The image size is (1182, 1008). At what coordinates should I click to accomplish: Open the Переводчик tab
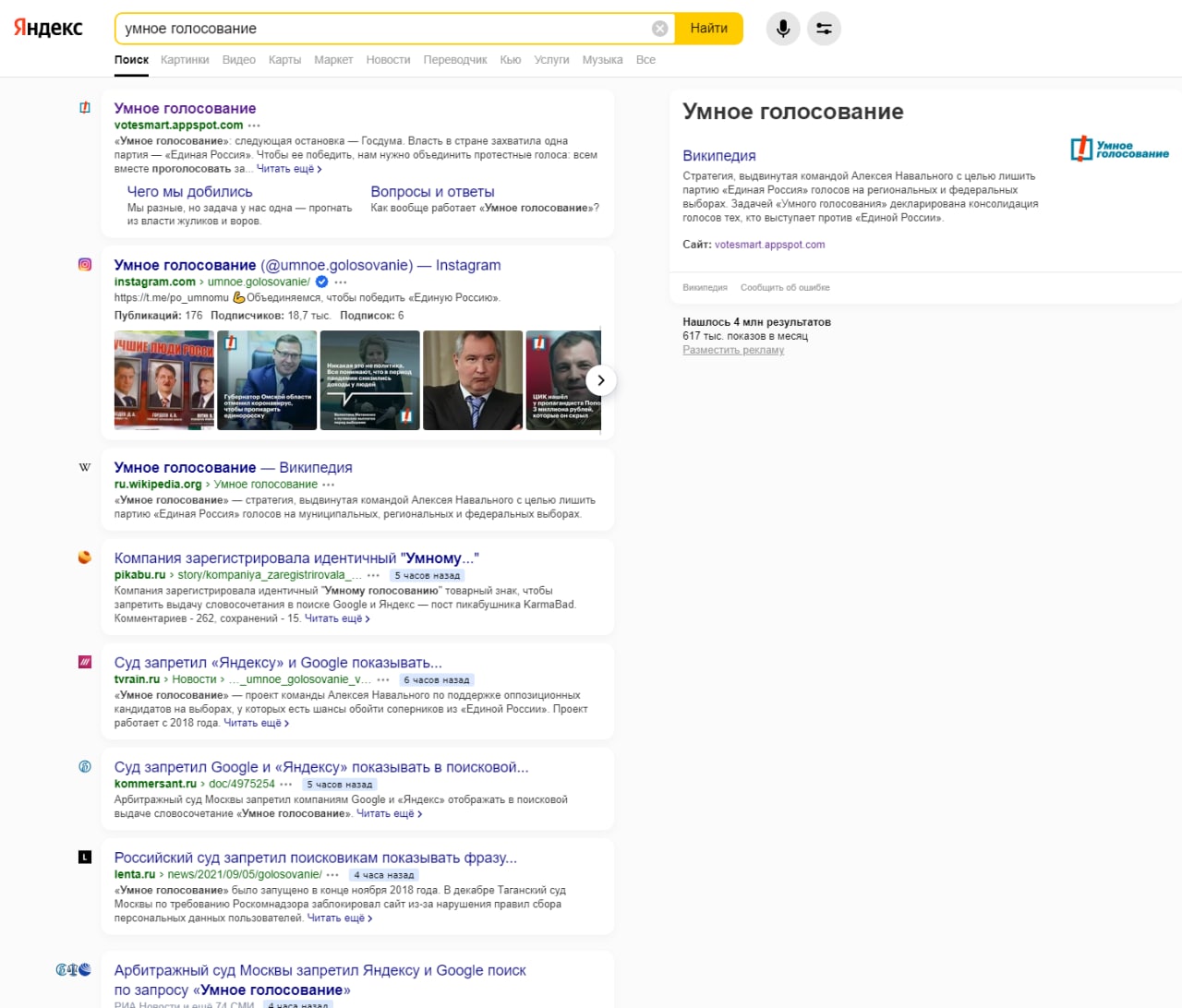point(455,60)
